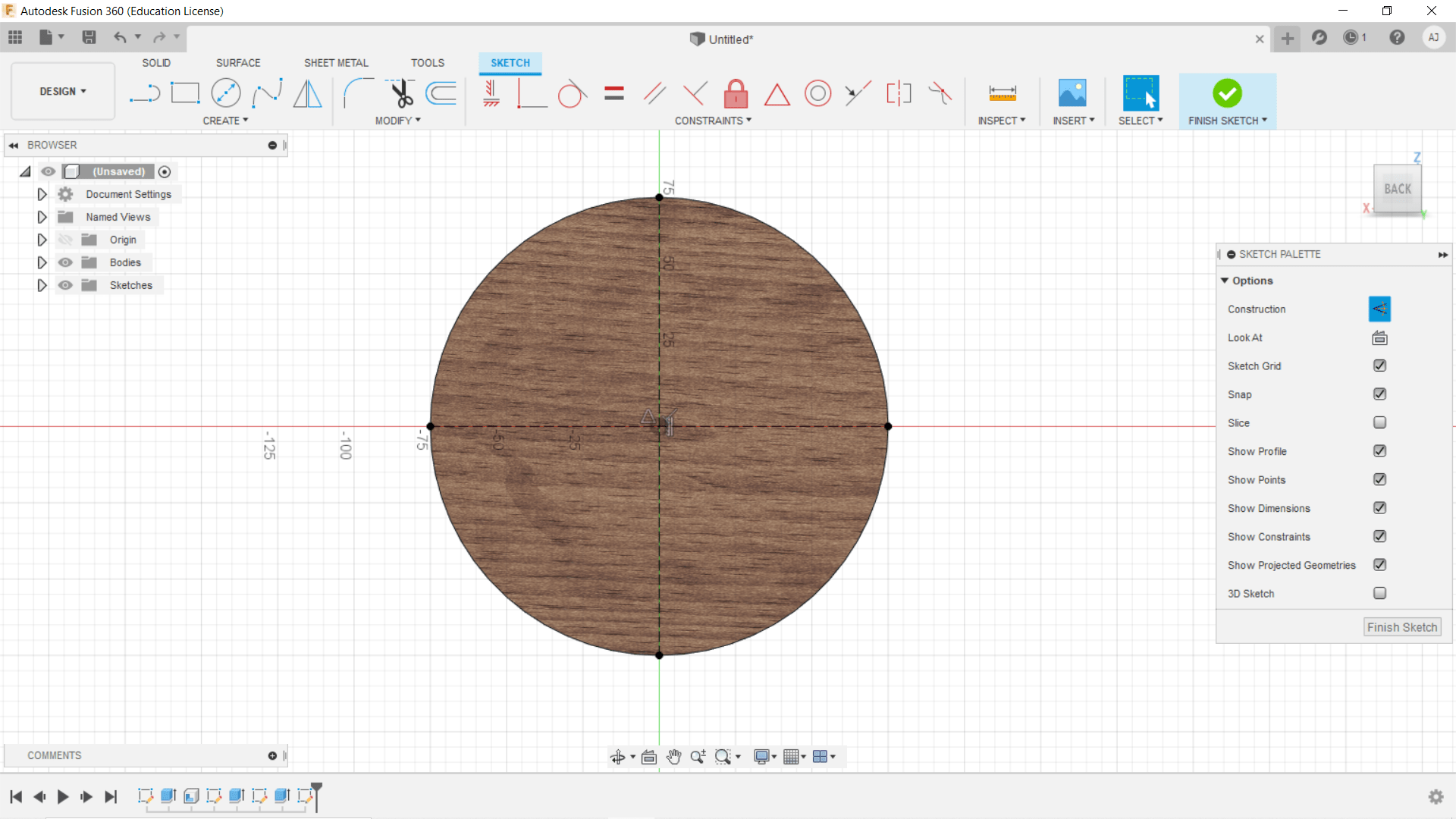The height and width of the screenshot is (819, 1456).
Task: Switch to the SURFACE tab
Action: click(x=238, y=63)
